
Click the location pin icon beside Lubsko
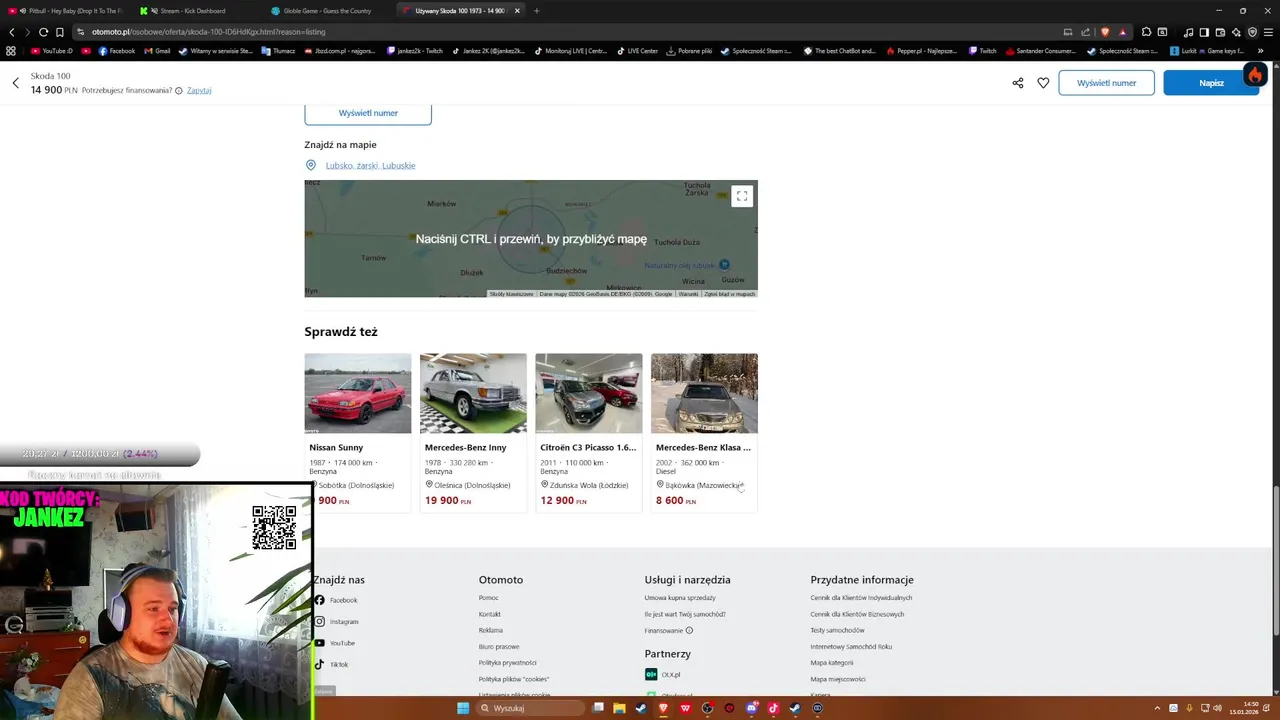311,165
